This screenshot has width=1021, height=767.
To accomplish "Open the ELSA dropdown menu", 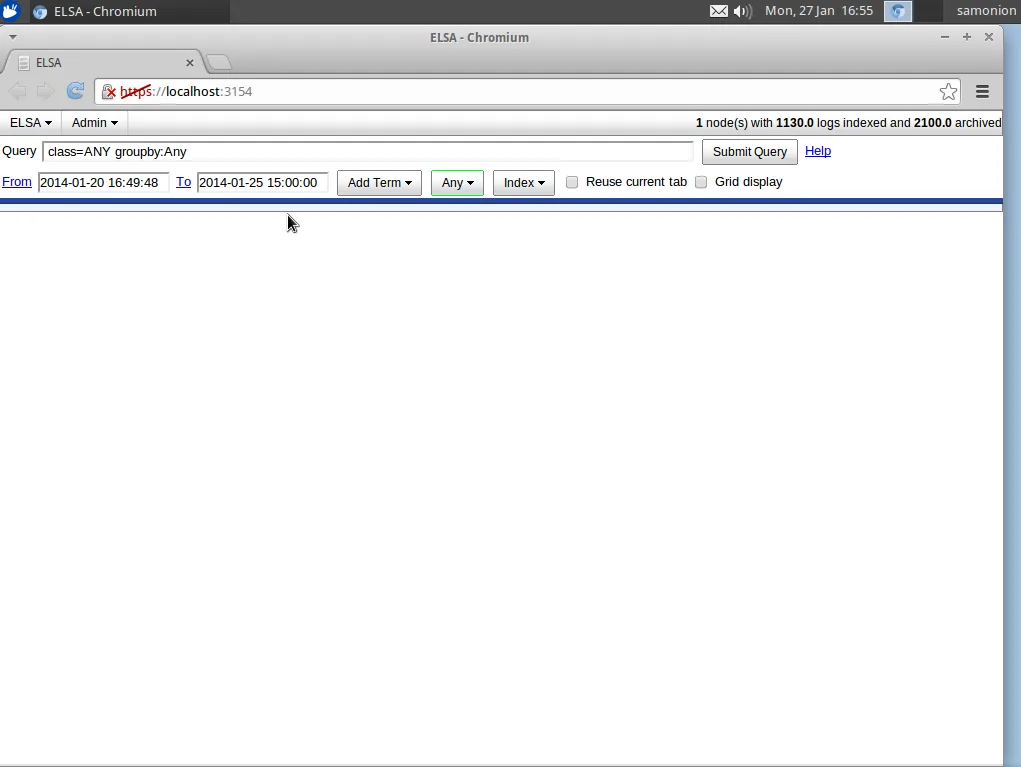I will [x=31, y=122].
